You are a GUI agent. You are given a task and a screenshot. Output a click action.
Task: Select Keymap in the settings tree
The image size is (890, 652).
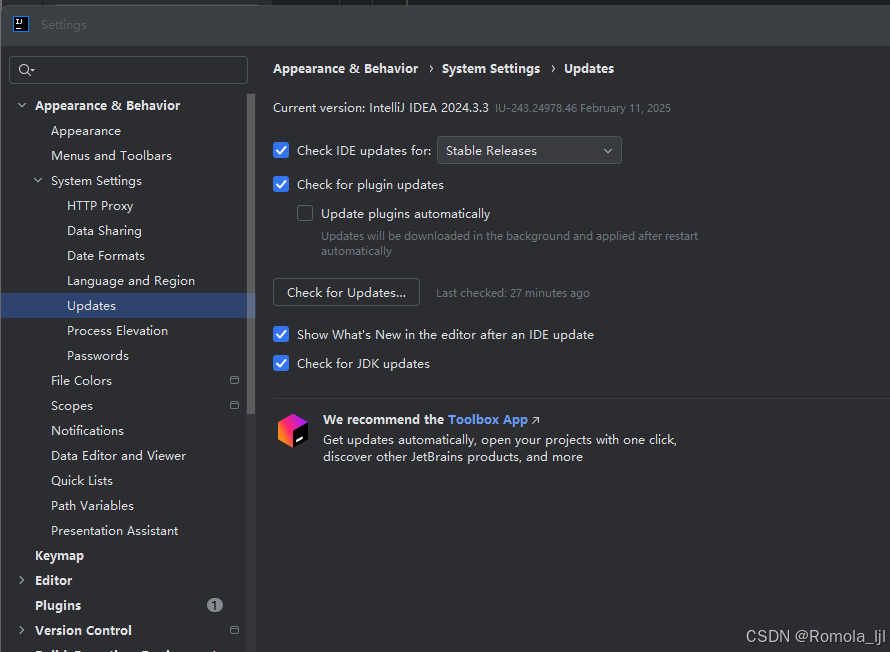click(x=59, y=555)
